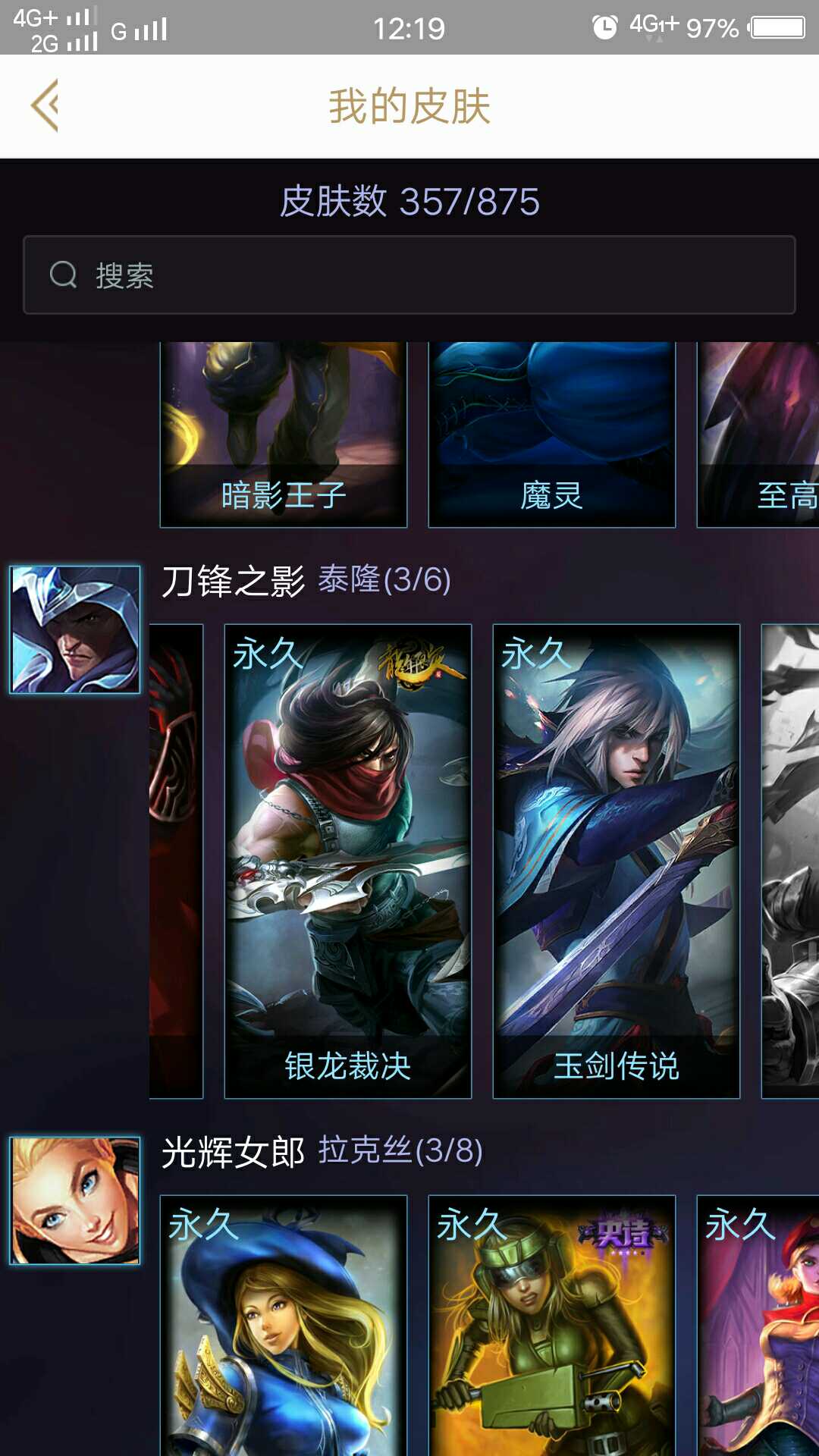819x1456 pixels.
Task: Open the blue witch hat Lux skin
Action: pyautogui.click(x=284, y=1326)
